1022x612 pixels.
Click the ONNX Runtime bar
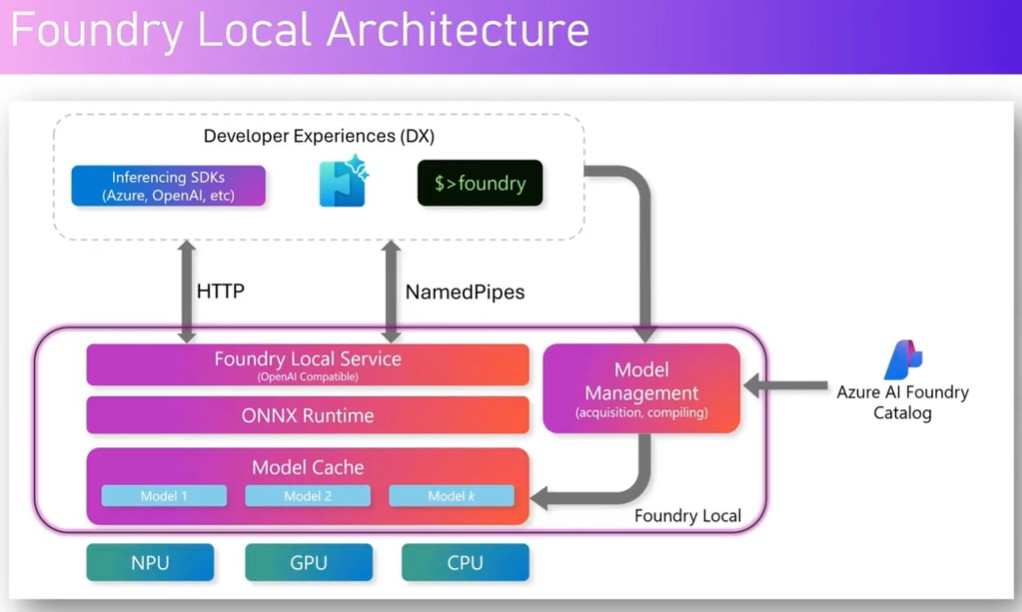click(x=307, y=415)
